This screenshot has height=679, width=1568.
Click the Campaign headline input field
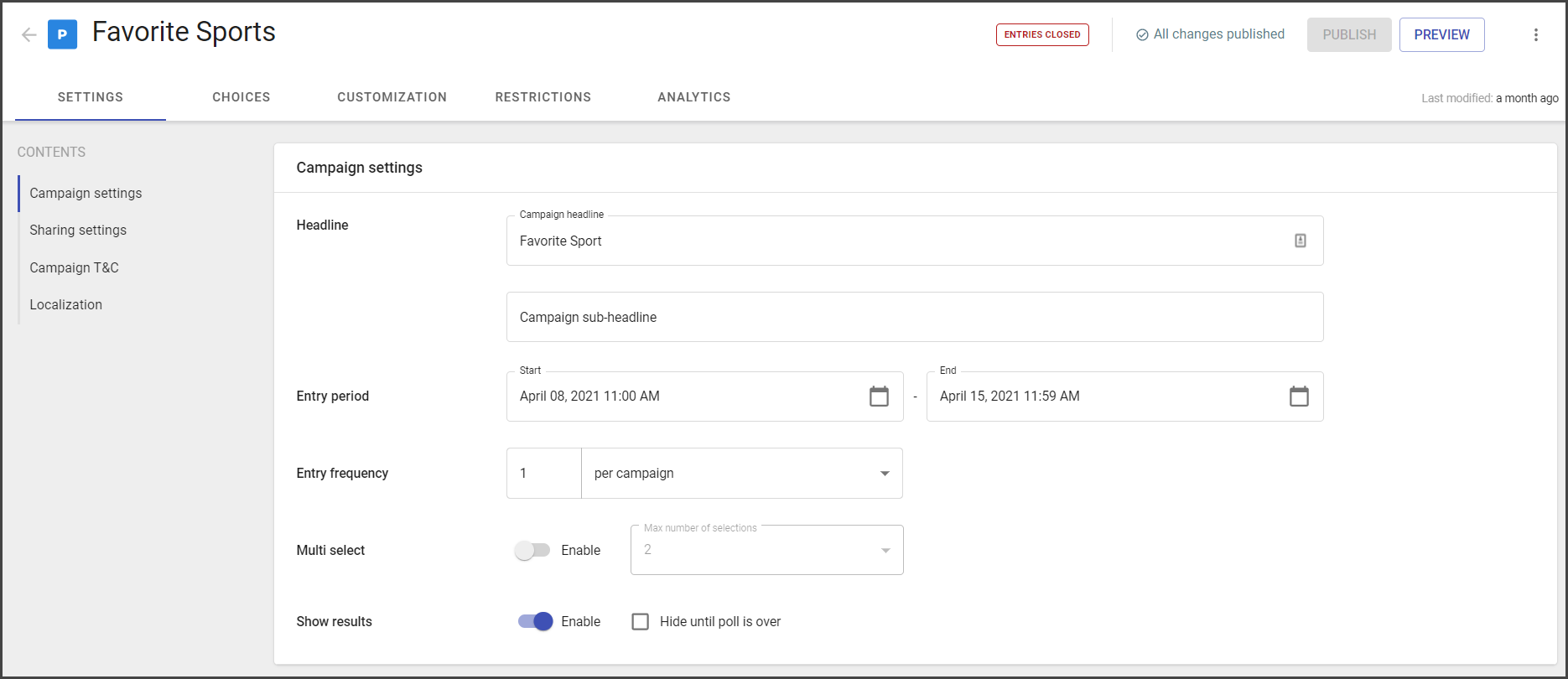(915, 241)
